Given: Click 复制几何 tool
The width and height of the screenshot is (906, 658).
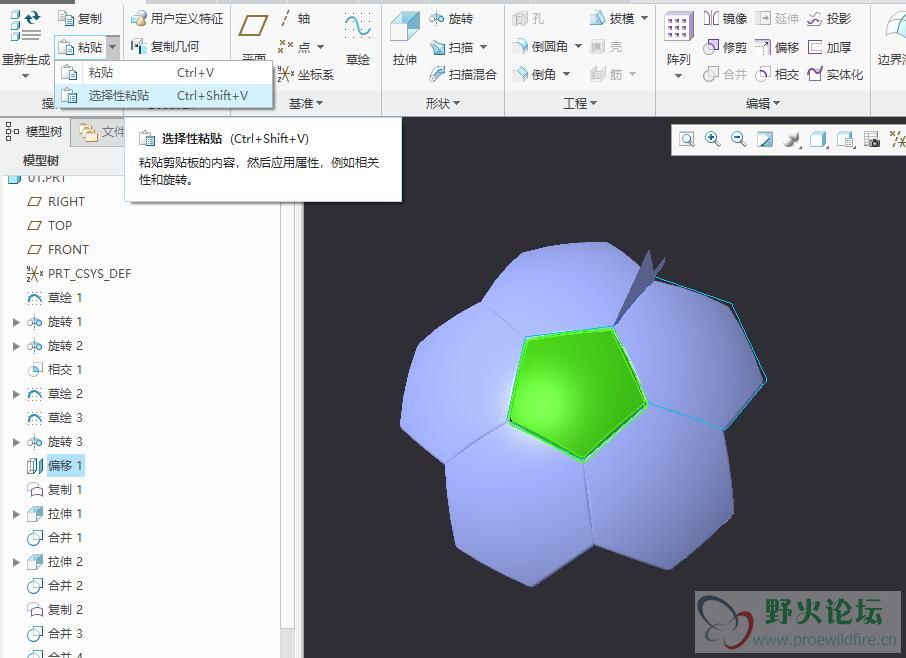Looking at the screenshot, I should [x=165, y=46].
